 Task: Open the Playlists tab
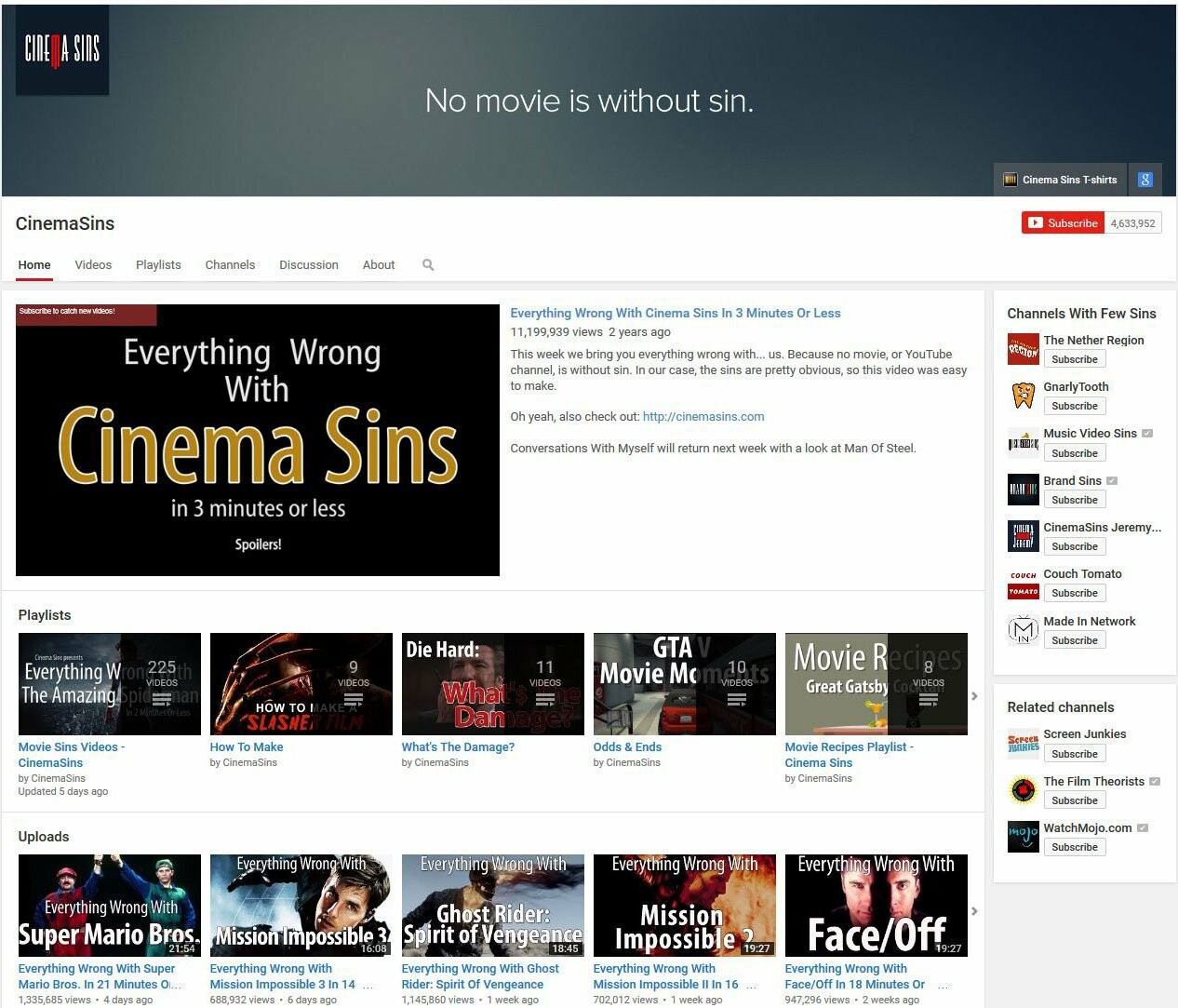pos(158,265)
